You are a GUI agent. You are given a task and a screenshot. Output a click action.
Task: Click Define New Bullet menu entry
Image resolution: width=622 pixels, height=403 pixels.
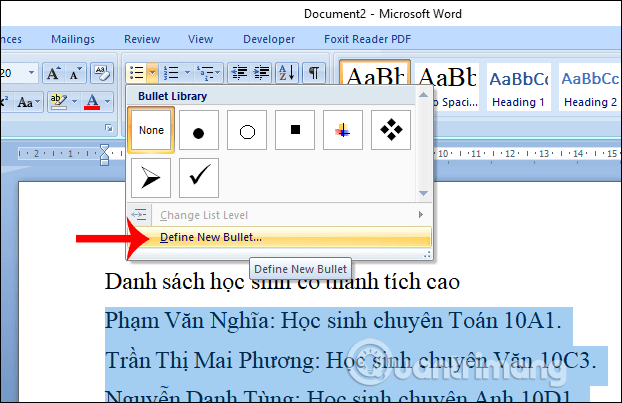279,237
